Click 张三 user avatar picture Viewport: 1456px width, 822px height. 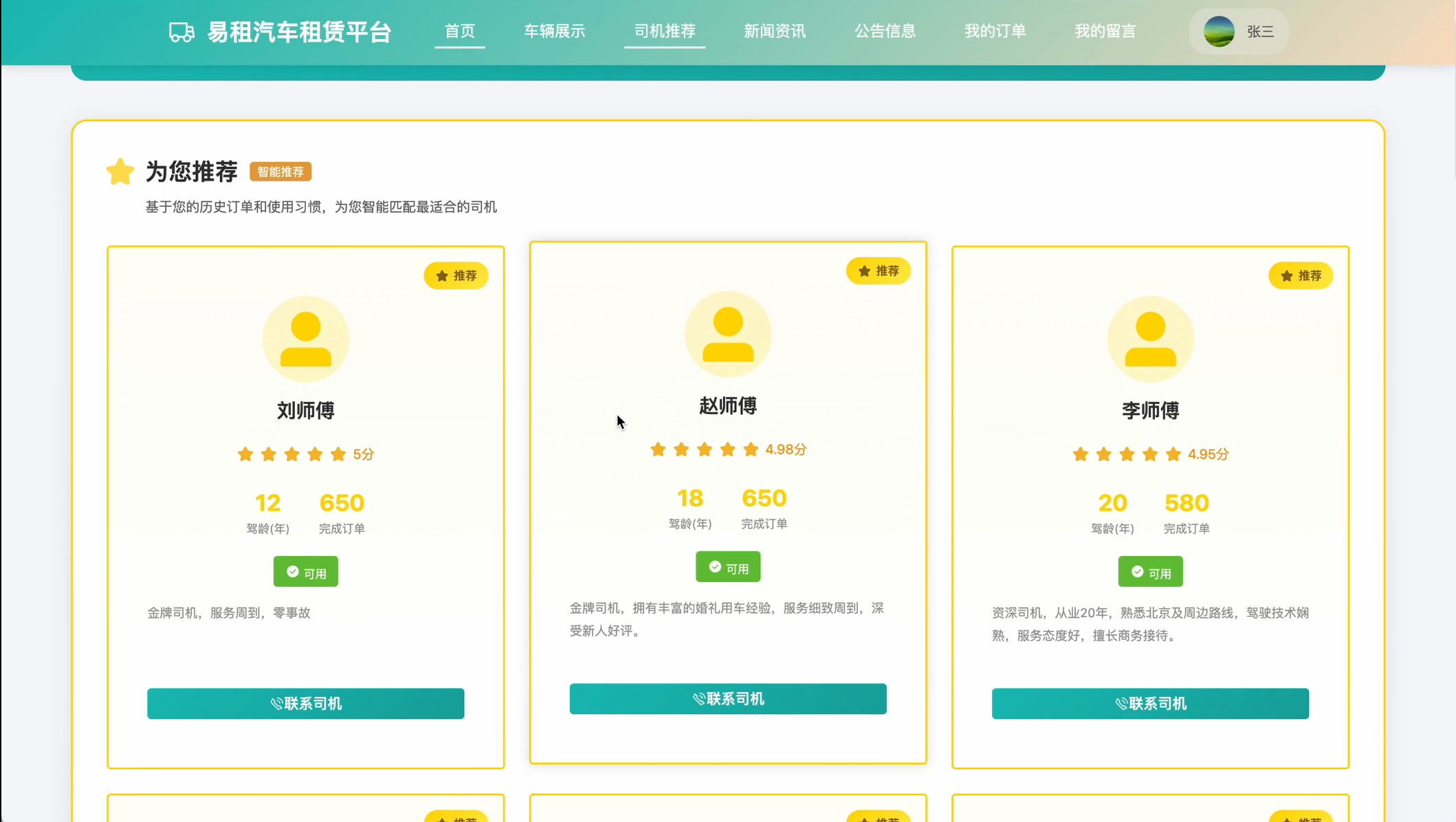pos(1219,32)
